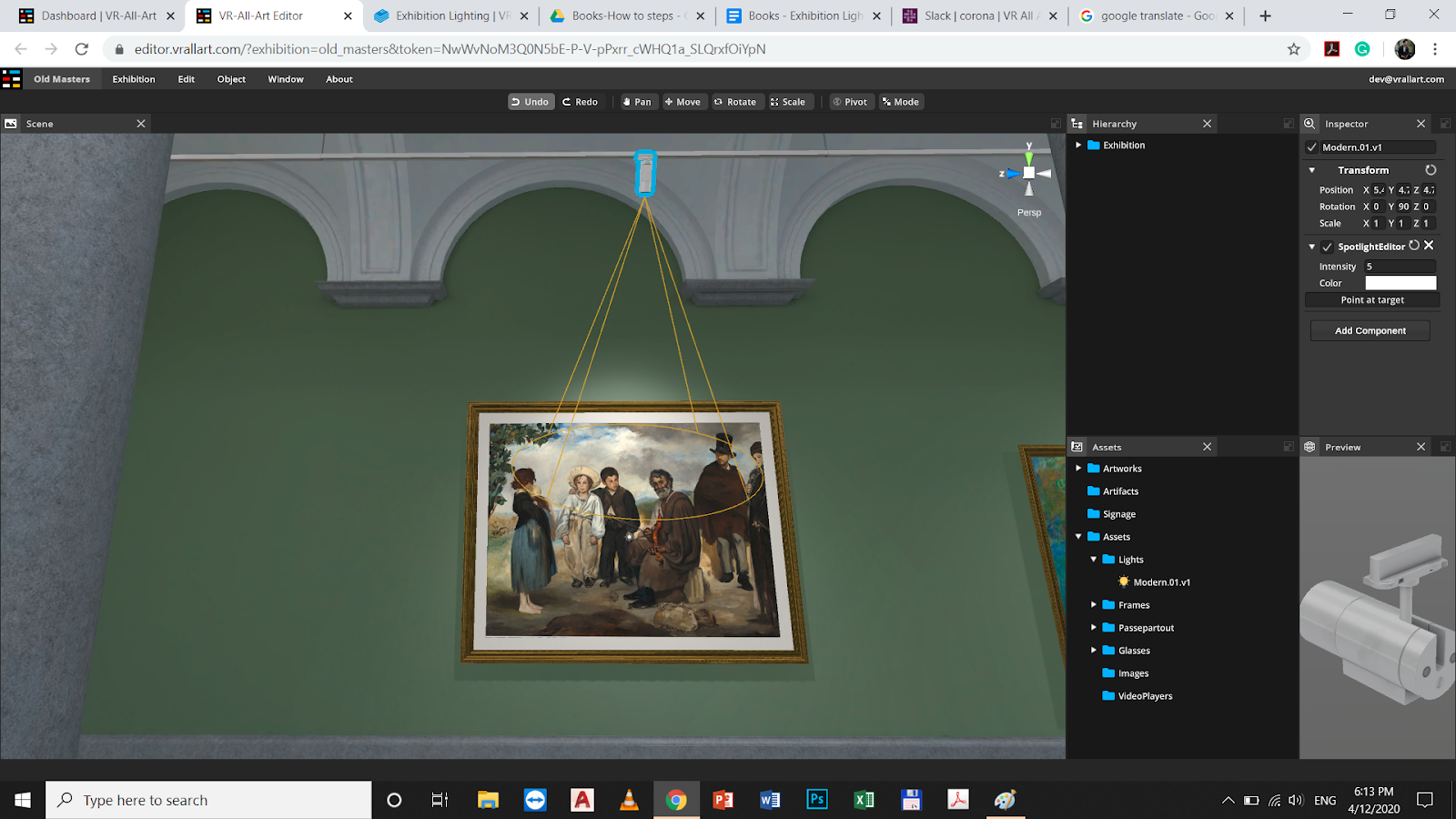Click the Scene panel image icon
The image size is (1456, 819).
(11, 124)
